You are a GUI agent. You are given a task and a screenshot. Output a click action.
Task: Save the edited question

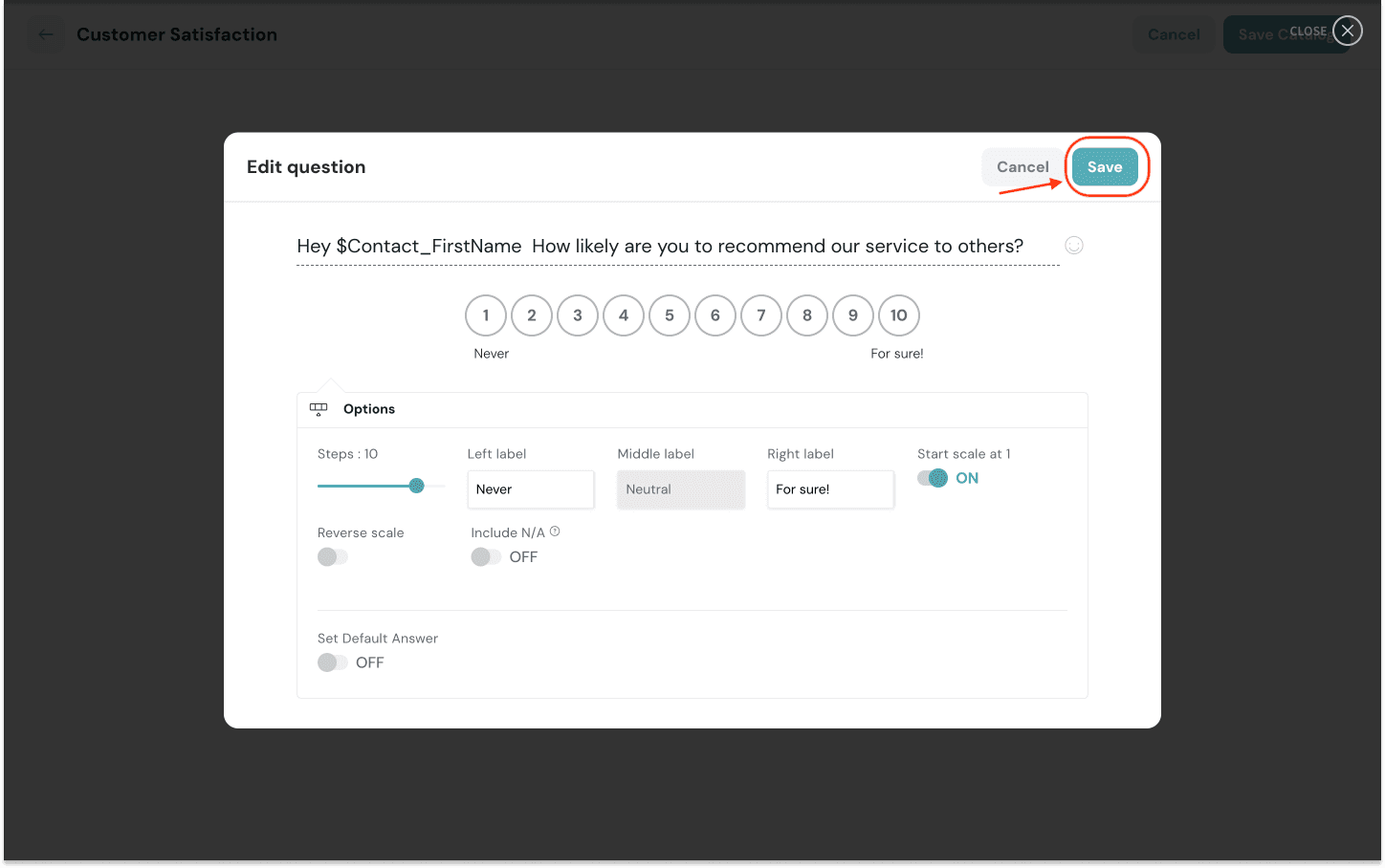1105,167
